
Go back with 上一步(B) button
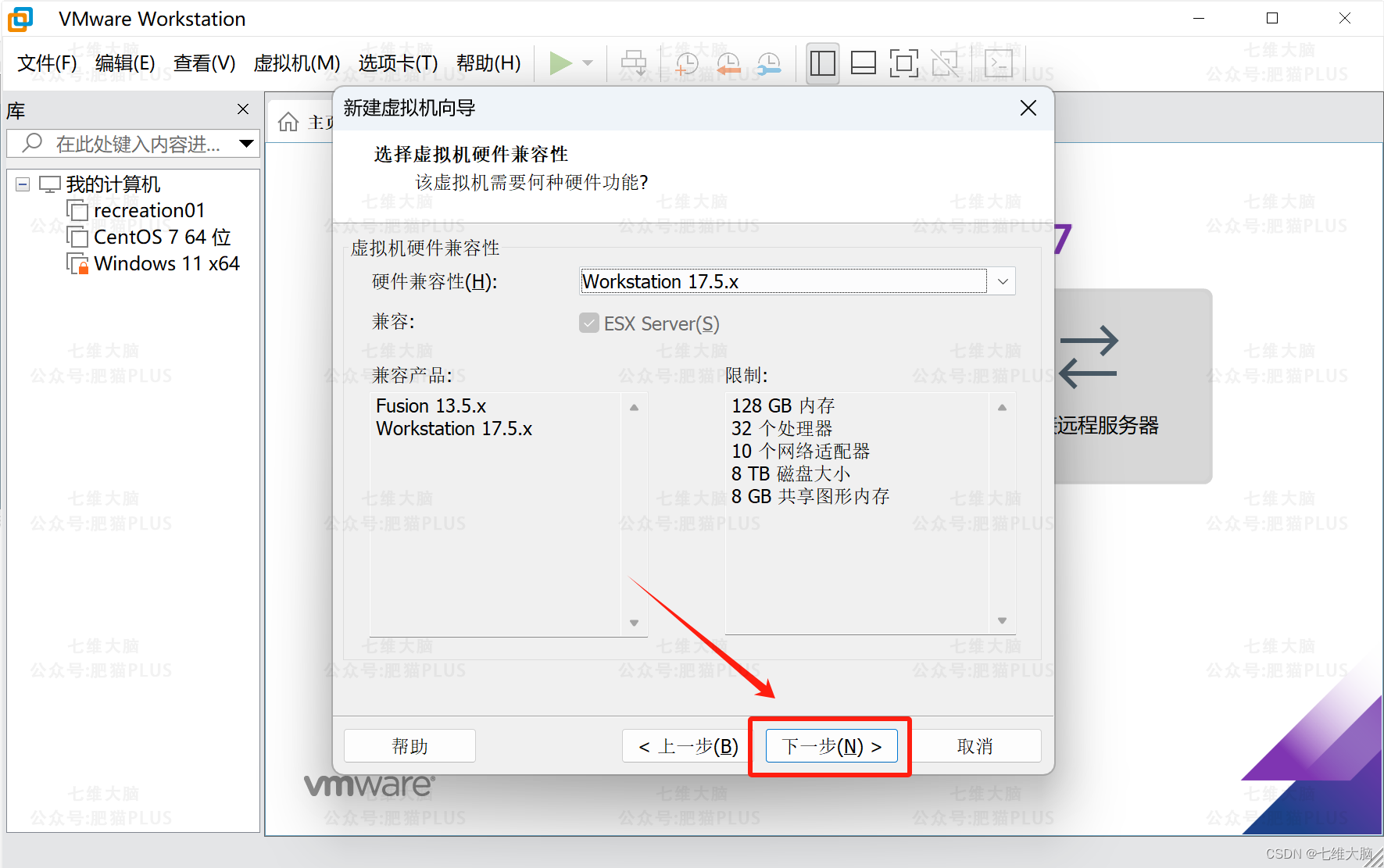pos(688,746)
